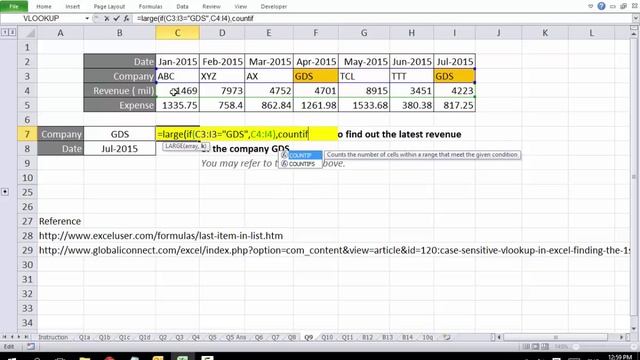640x360 pixels.
Task: Switch to the Q5 Ans sheet tab
Action: pos(236,337)
